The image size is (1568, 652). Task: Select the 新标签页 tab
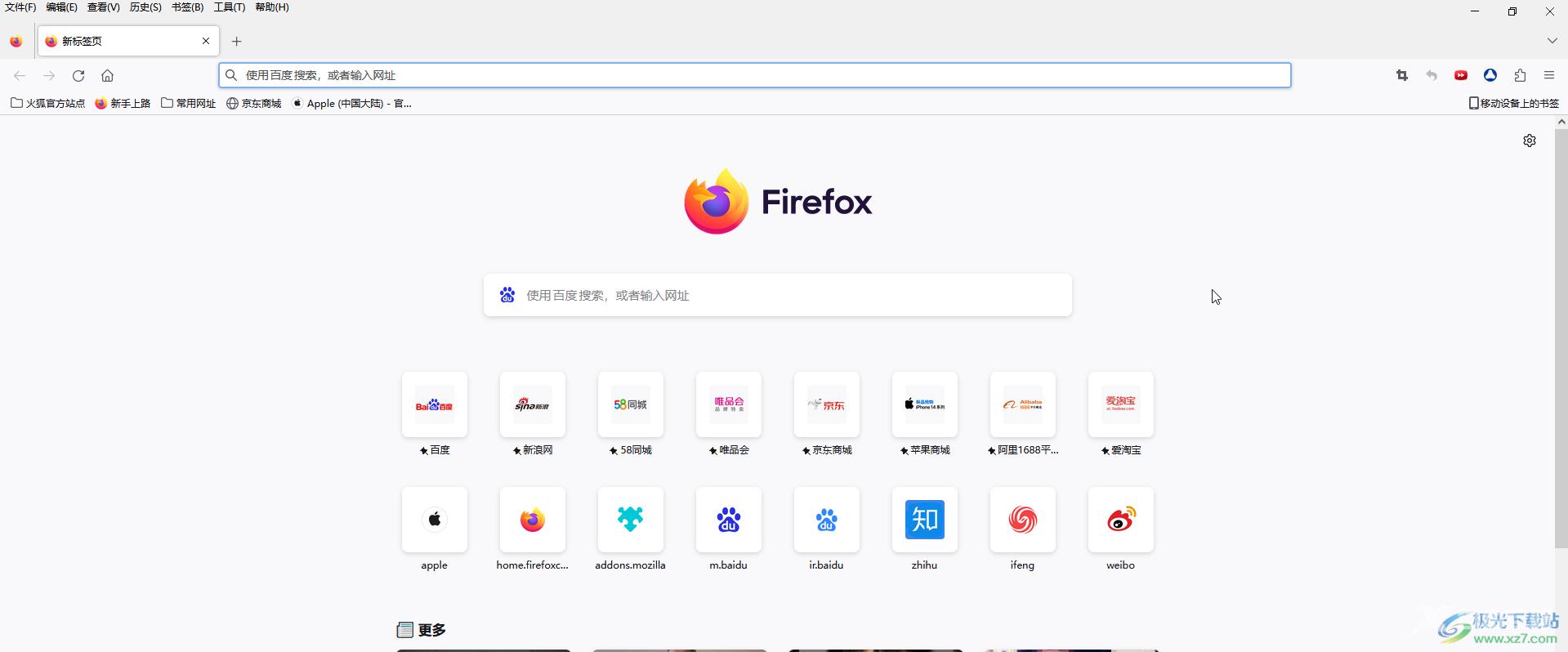pyautogui.click(x=127, y=41)
